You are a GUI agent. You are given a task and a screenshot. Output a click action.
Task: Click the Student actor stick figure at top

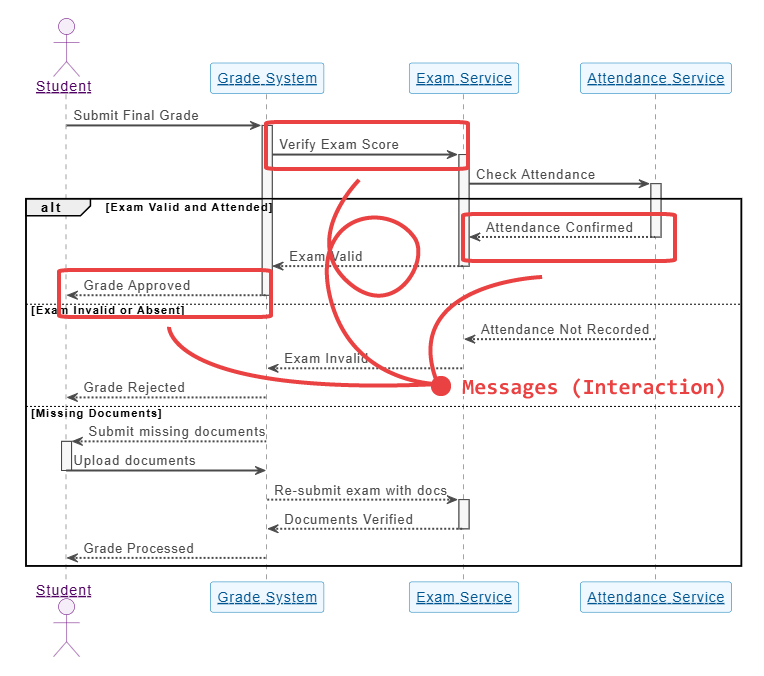click(x=66, y=45)
